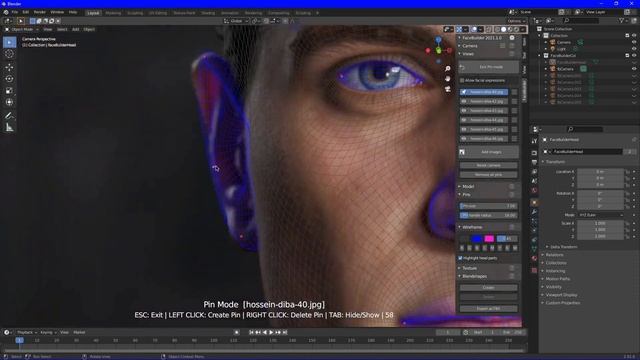Collapse the Wireframe panel section
The width and height of the screenshot is (640, 360).
tap(460, 227)
